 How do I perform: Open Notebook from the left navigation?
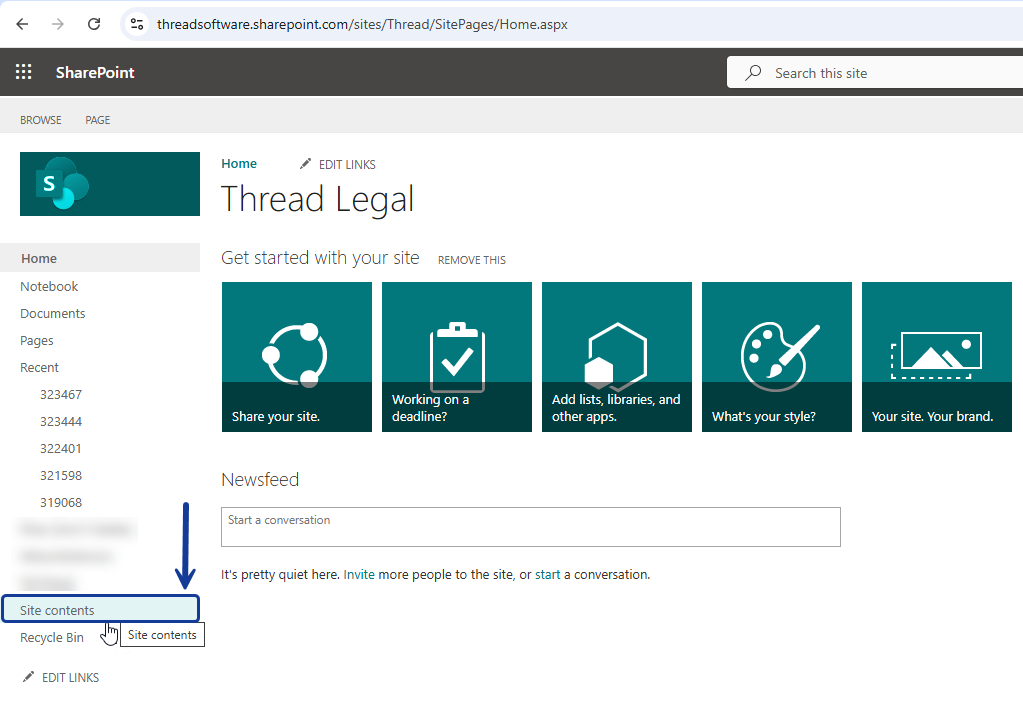point(49,286)
